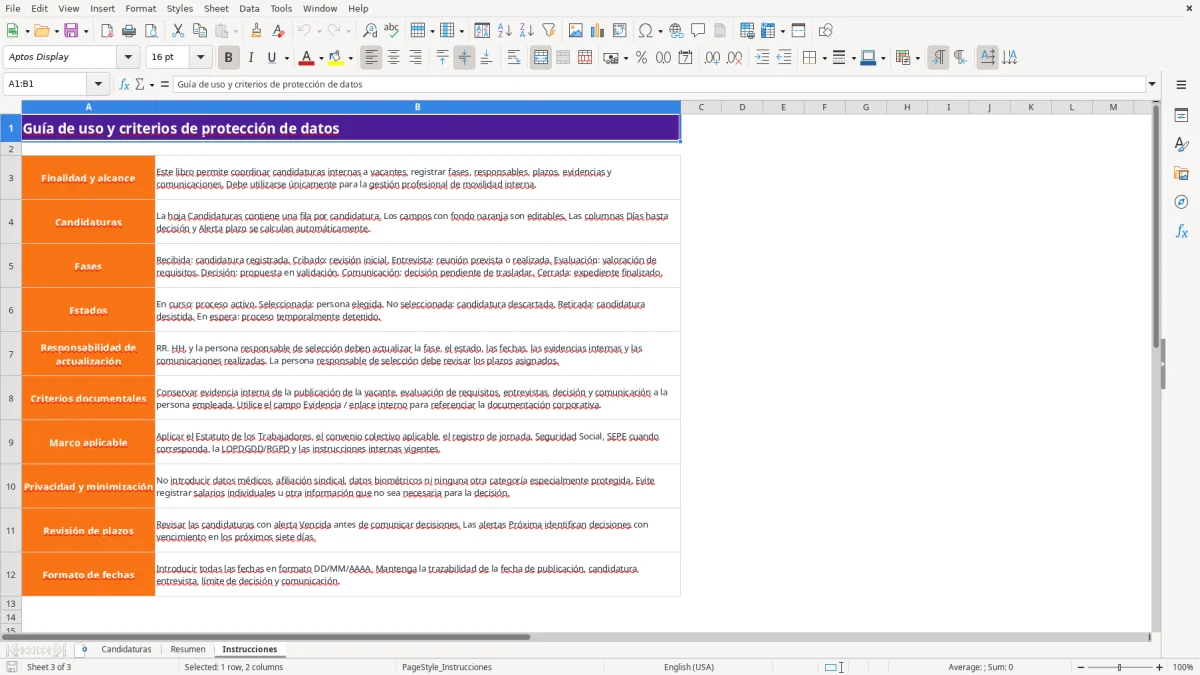Toggle Center Horizontally alignment
Screen dimensions: 1200x675
click(x=394, y=58)
